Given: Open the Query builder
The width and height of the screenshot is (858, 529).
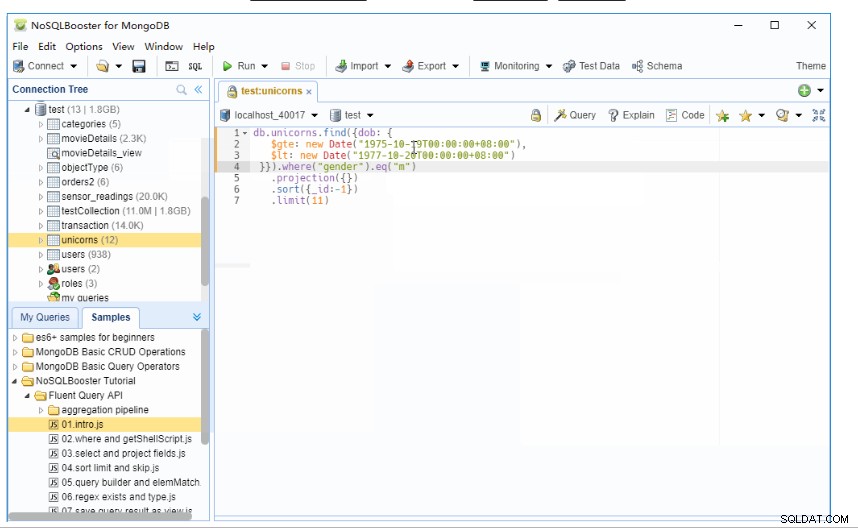Looking at the screenshot, I should pos(575,115).
